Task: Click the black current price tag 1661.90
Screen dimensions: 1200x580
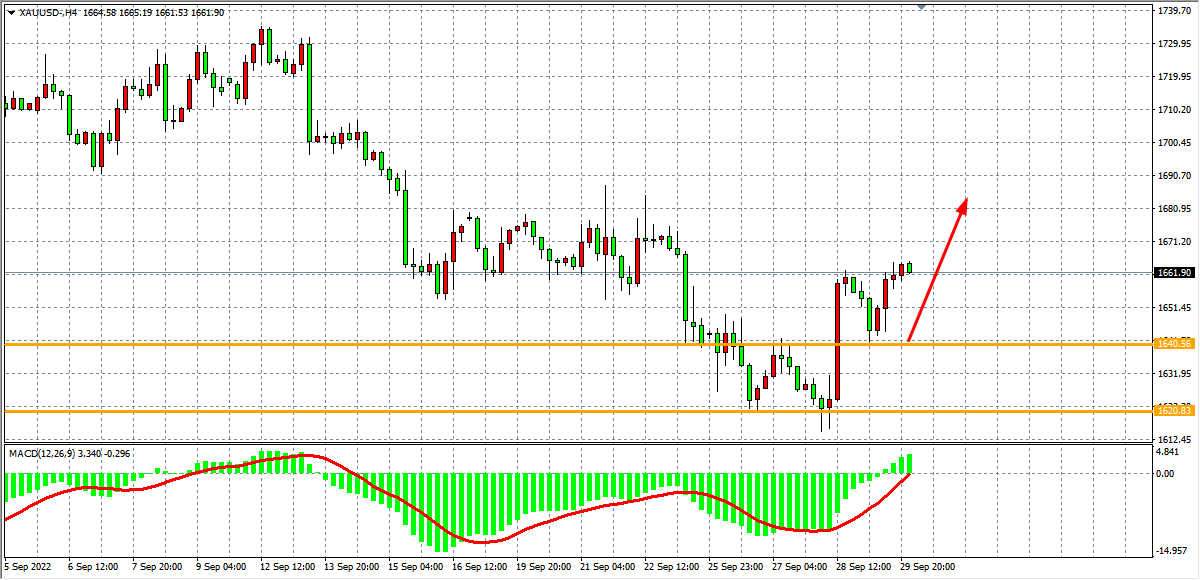Action: pyautogui.click(x=1172, y=273)
